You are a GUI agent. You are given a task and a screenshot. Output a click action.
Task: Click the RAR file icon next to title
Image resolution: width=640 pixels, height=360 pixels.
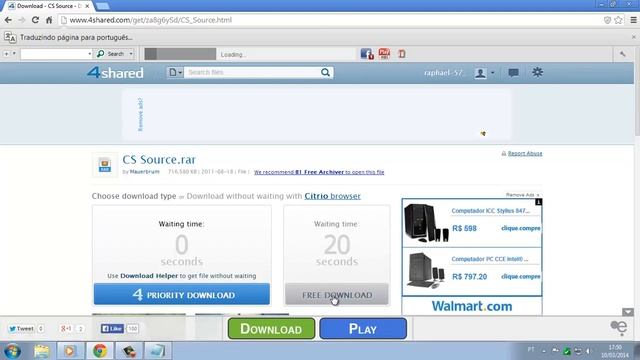105,165
